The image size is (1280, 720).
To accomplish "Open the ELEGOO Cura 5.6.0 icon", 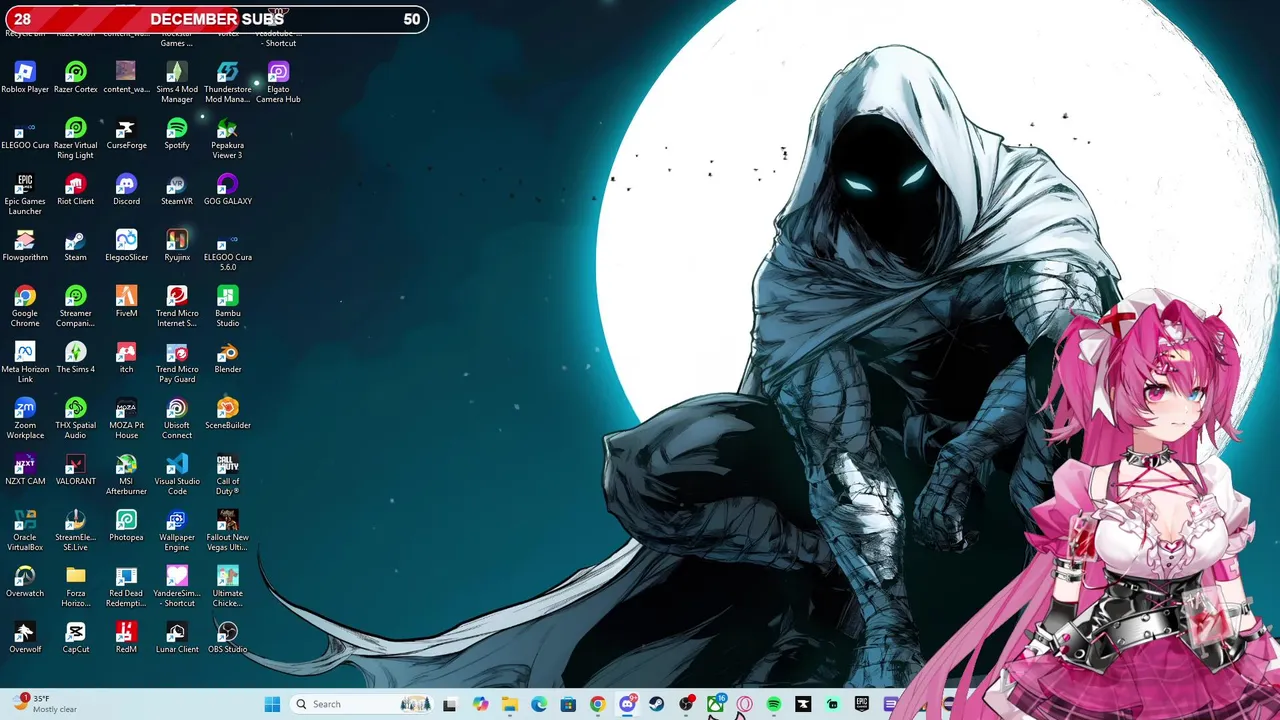I will coord(228,251).
